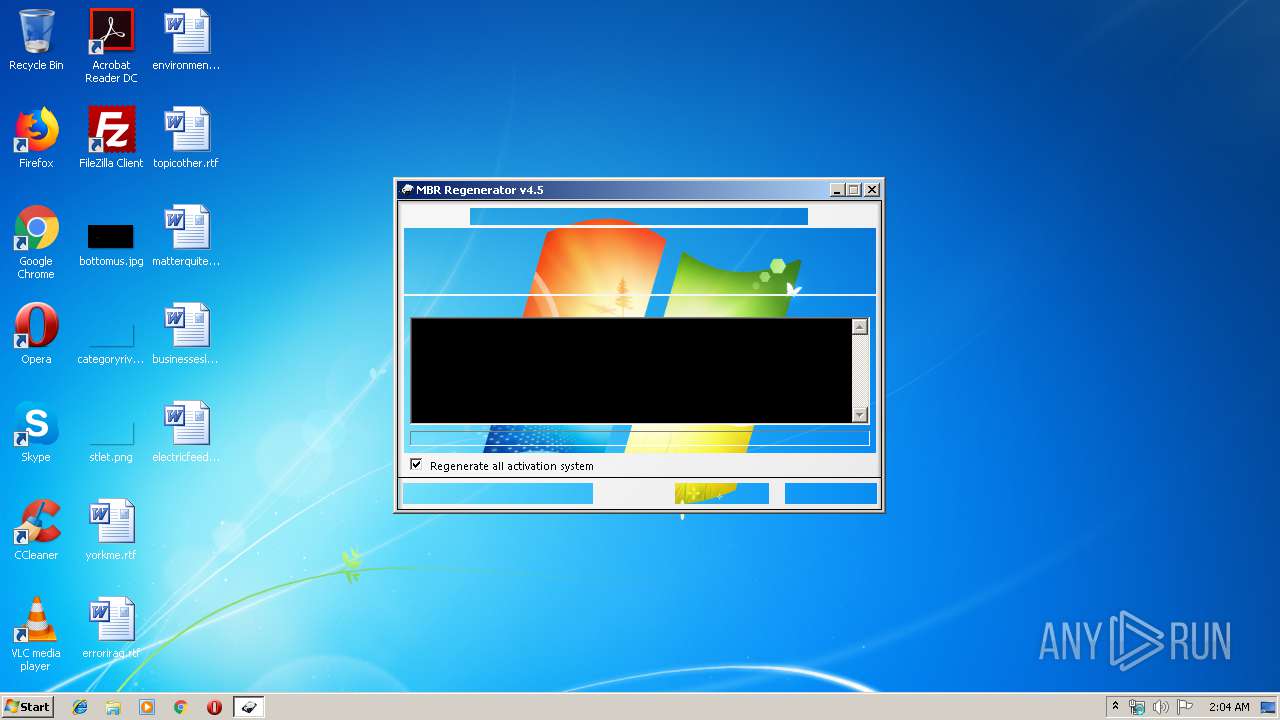Select the Opera desktop shortcut
Screen dimensions: 1280x720
pos(36,334)
